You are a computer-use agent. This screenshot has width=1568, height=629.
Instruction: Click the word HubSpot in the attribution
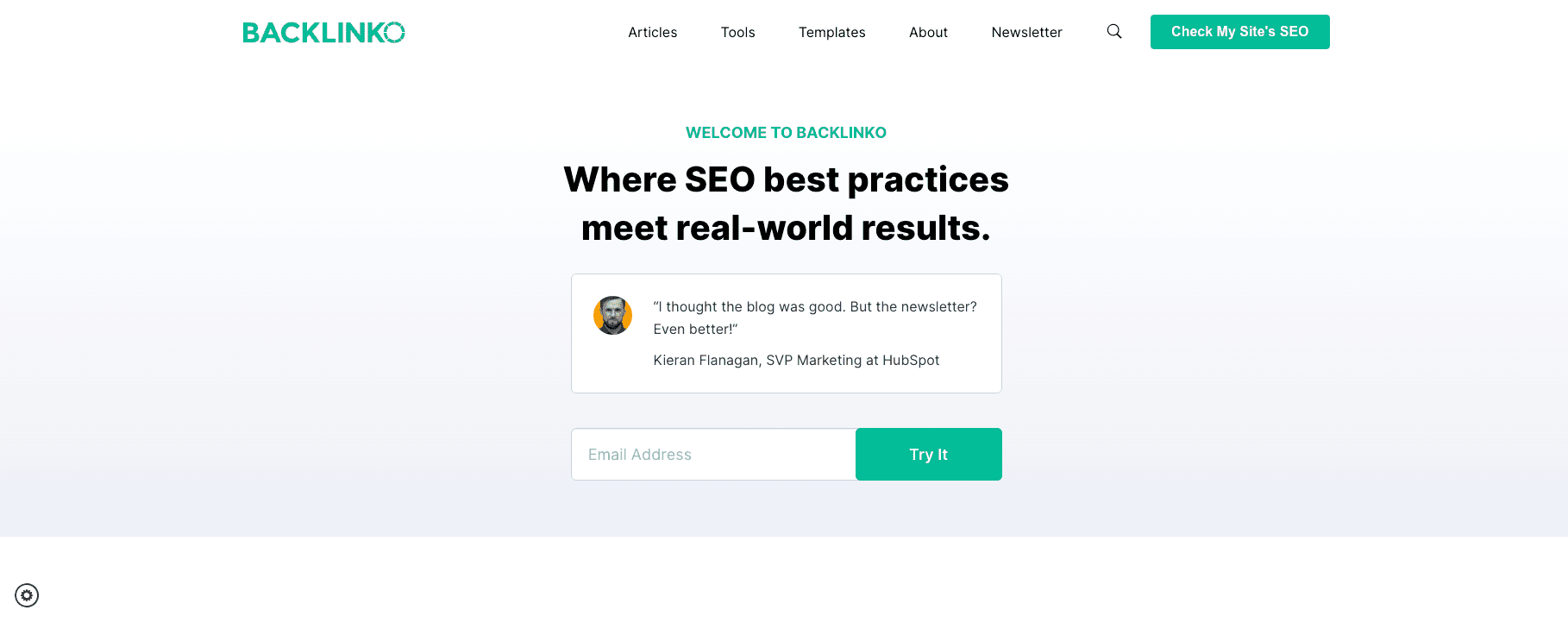click(x=911, y=361)
